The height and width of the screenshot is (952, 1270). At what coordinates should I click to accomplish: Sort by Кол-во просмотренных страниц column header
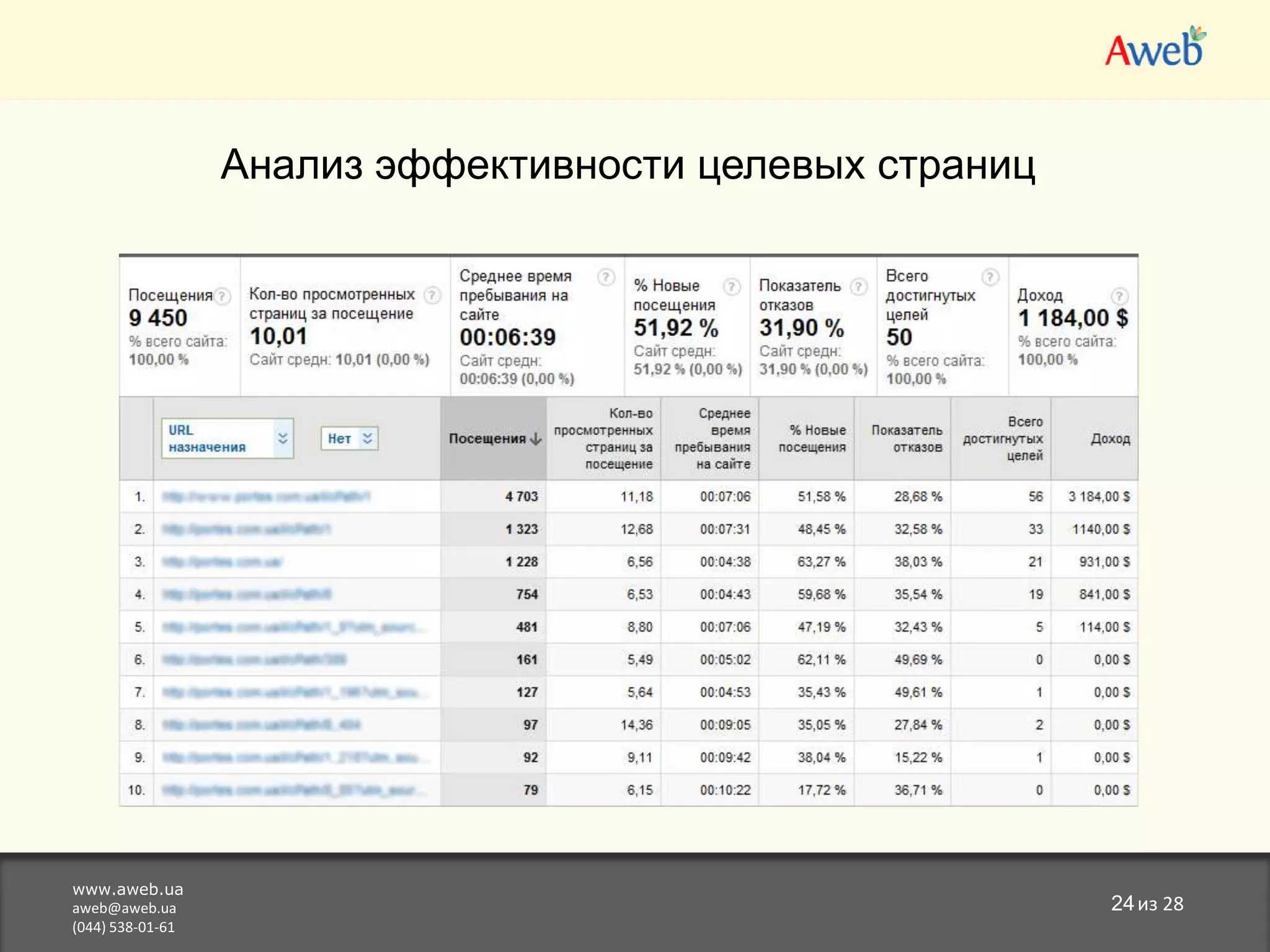[603, 438]
